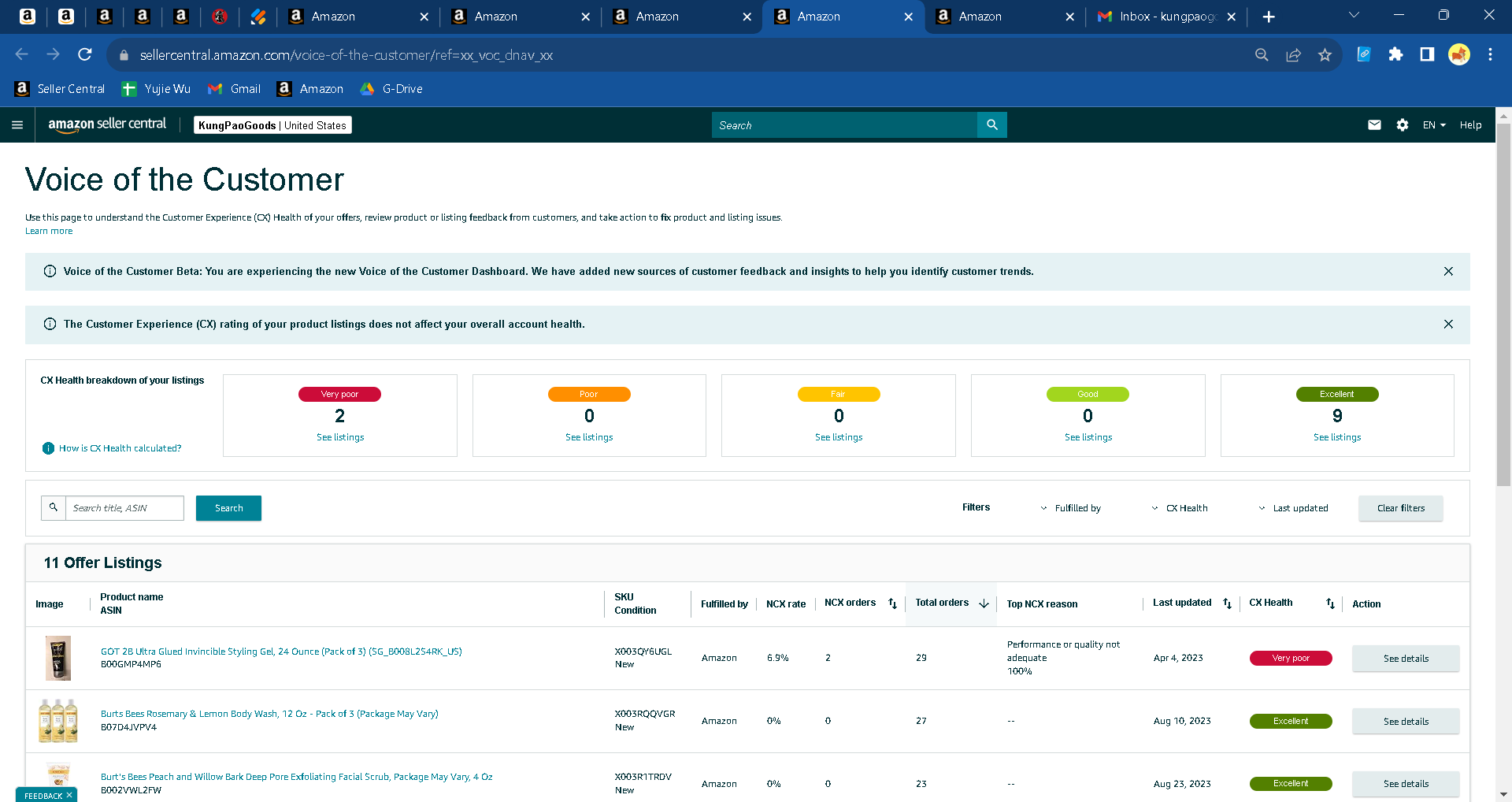Click the teal search magnifier button
Image resolution: width=1512 pixels, height=802 pixels.
[x=991, y=124]
